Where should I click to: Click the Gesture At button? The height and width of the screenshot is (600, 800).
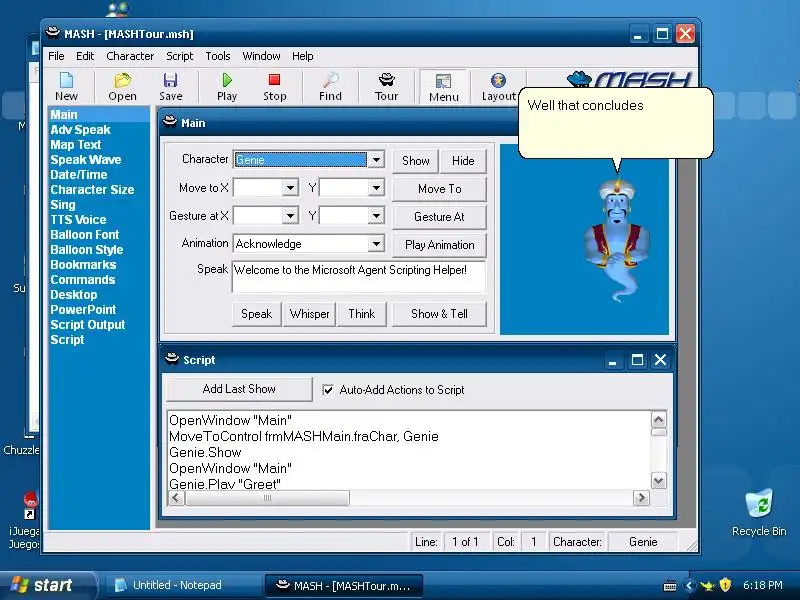(439, 217)
